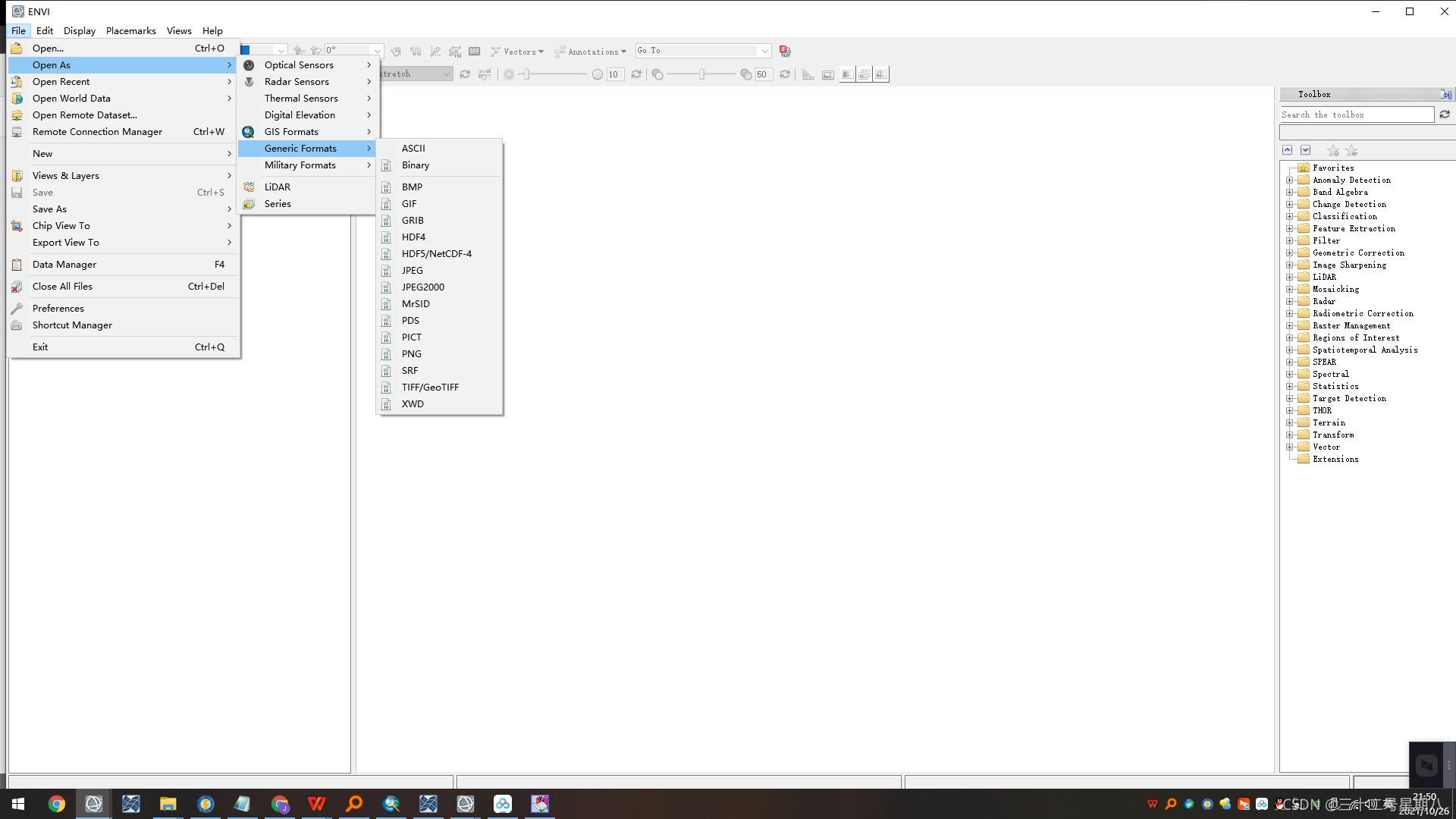Select Optical Sensors submenu
Screen dimensions: 1456x819
click(x=307, y=65)
